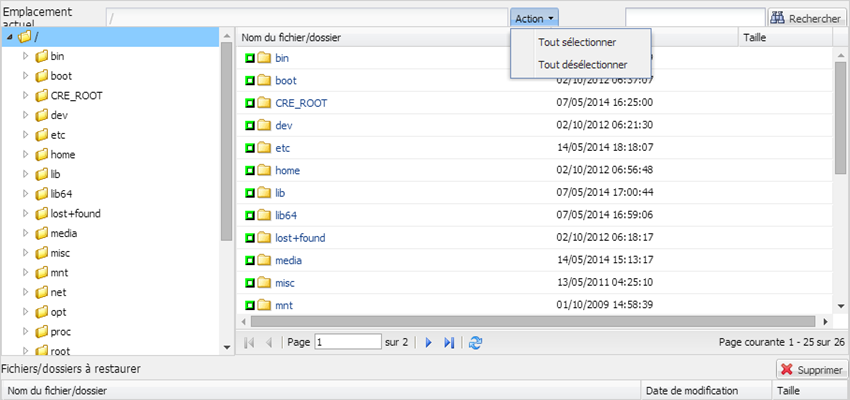
Task: Select the mnt item in tree
Action: 59,273
